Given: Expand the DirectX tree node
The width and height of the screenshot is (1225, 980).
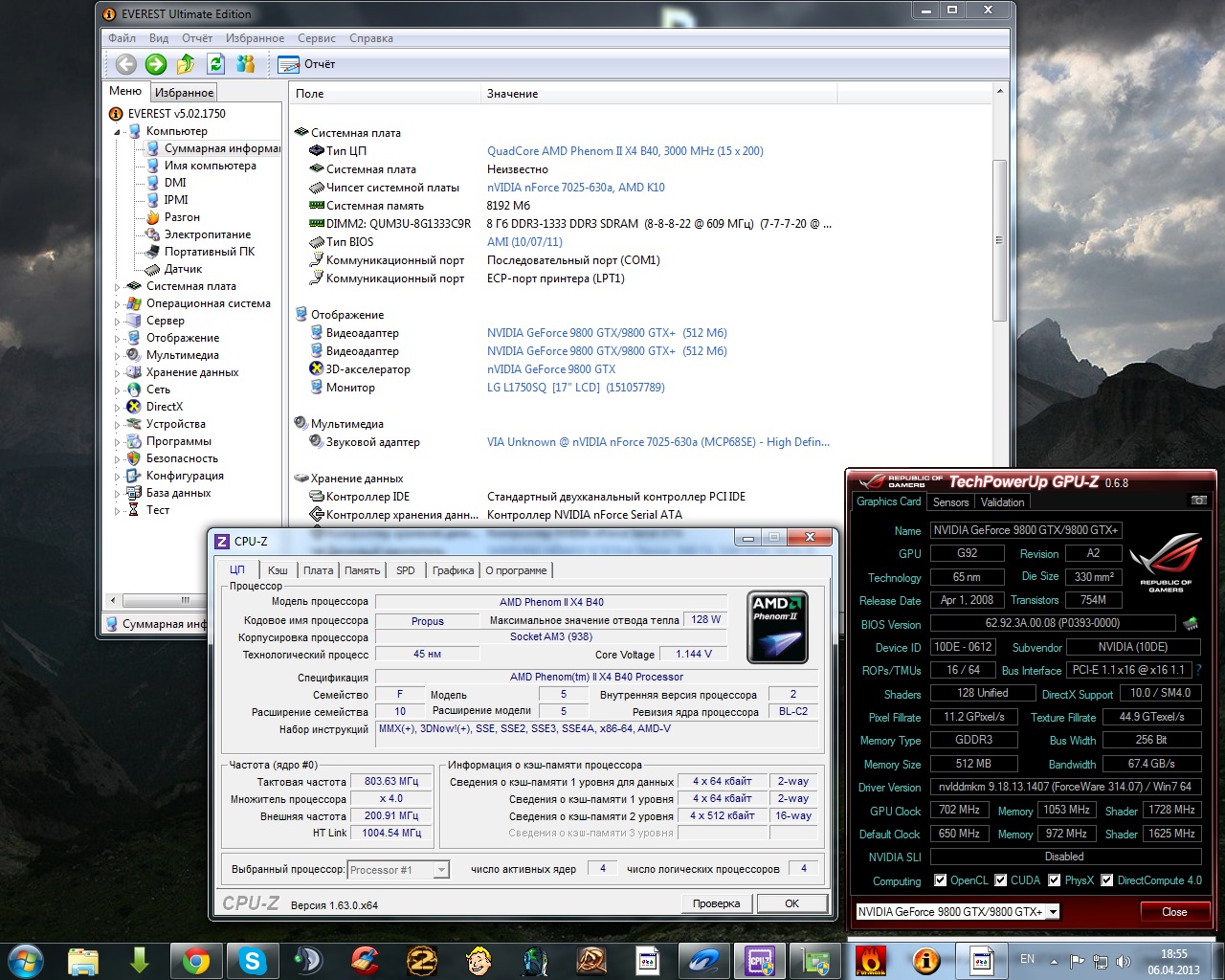Looking at the screenshot, I should (x=118, y=407).
